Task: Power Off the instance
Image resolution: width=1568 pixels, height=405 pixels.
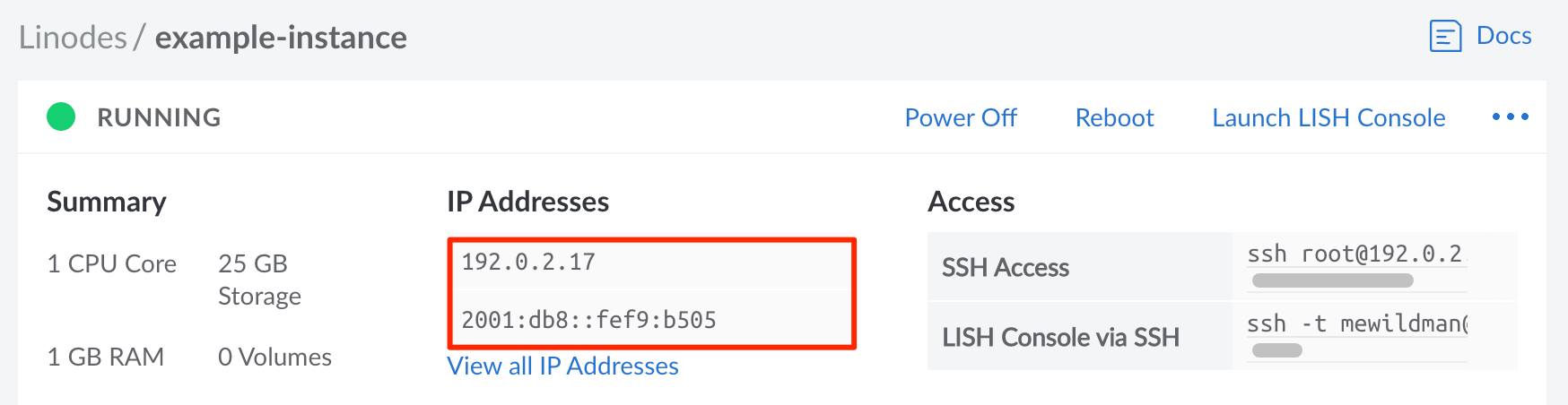Action: 960,117
